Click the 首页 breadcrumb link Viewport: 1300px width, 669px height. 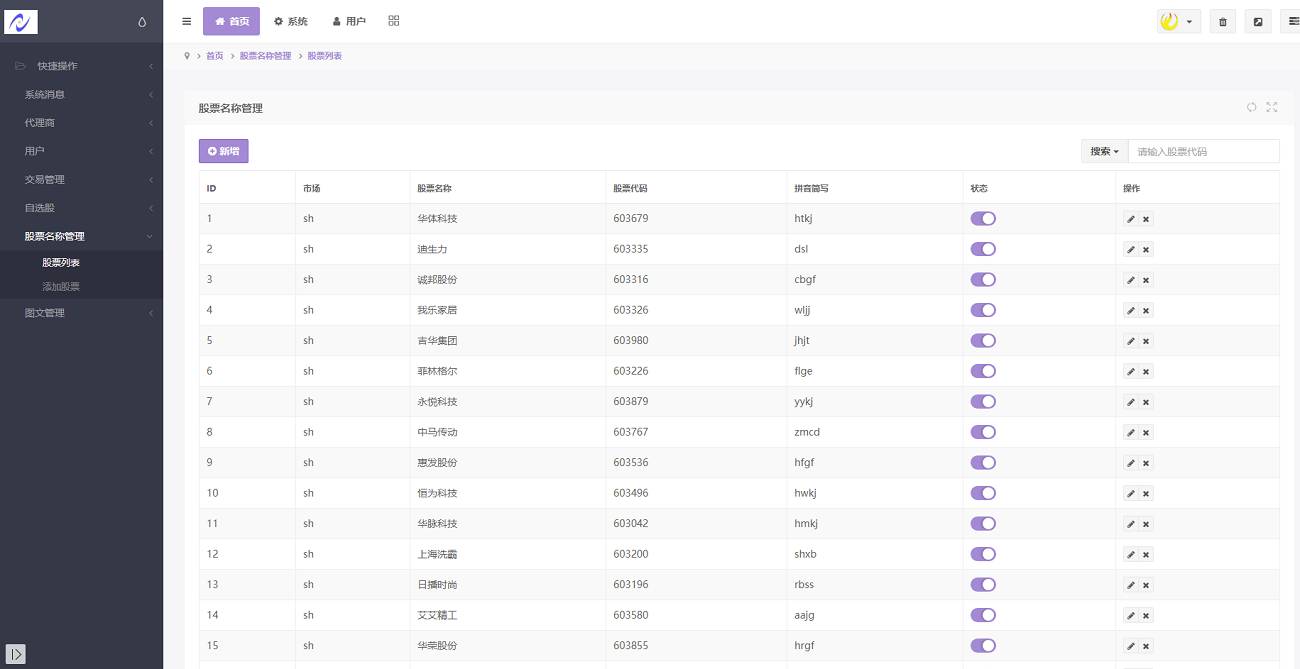[215, 56]
